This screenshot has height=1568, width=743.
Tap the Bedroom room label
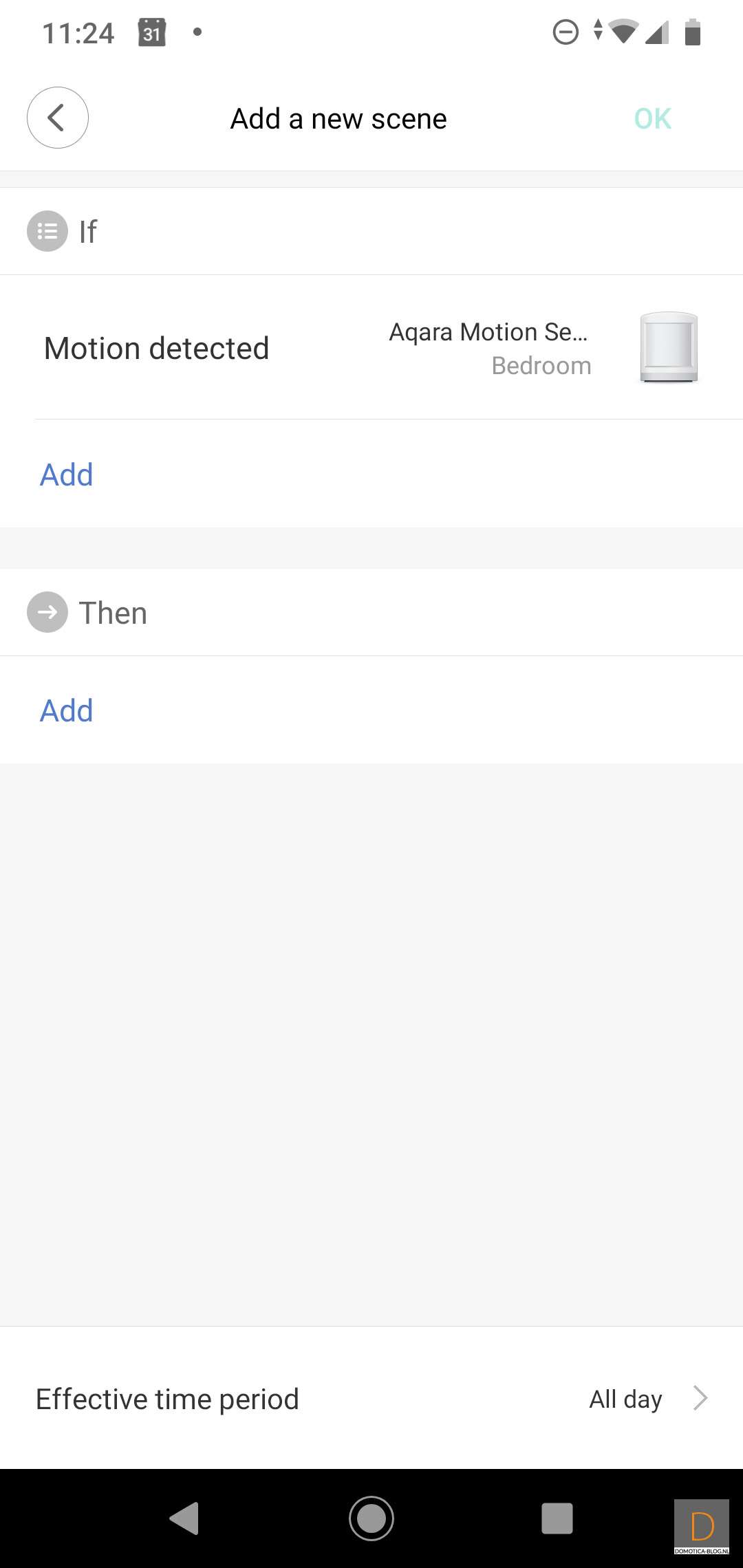click(541, 366)
